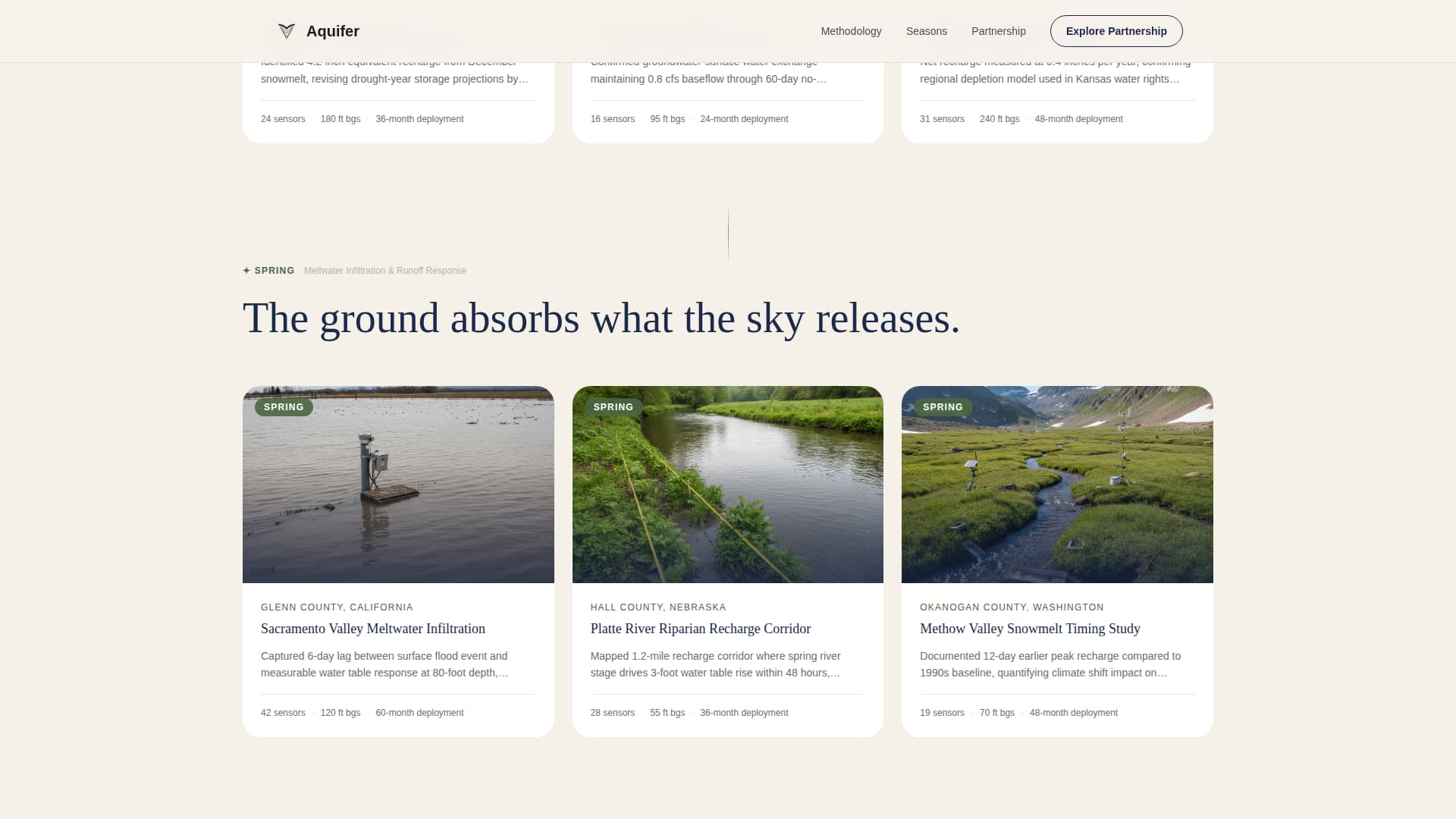
Task: Click the flooded field monitoring station photo
Action: tap(398, 484)
